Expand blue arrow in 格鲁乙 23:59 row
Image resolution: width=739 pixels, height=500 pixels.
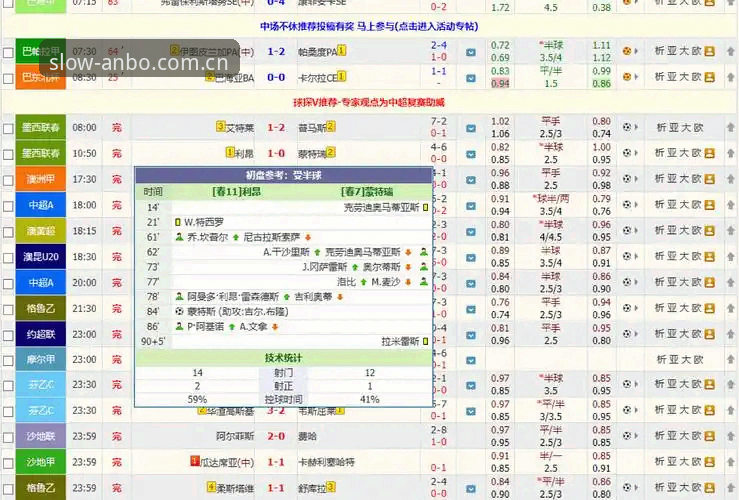coord(470,489)
